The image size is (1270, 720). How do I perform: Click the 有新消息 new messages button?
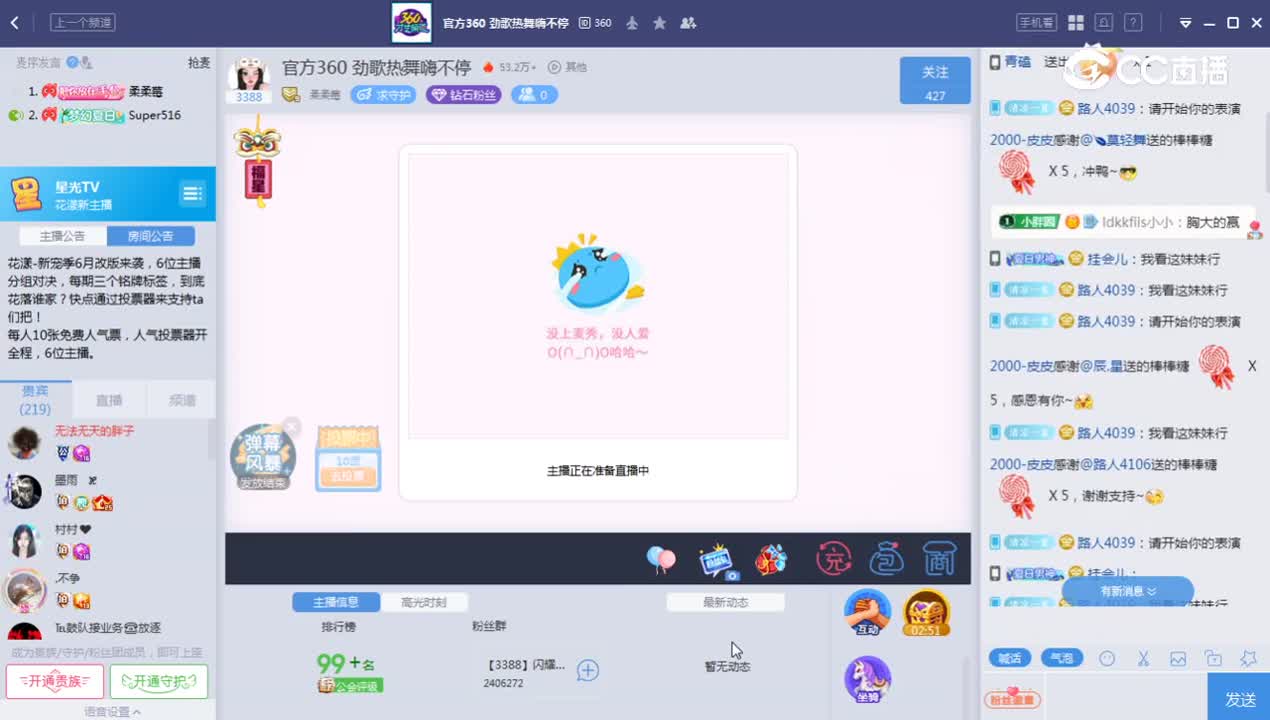(1128, 591)
